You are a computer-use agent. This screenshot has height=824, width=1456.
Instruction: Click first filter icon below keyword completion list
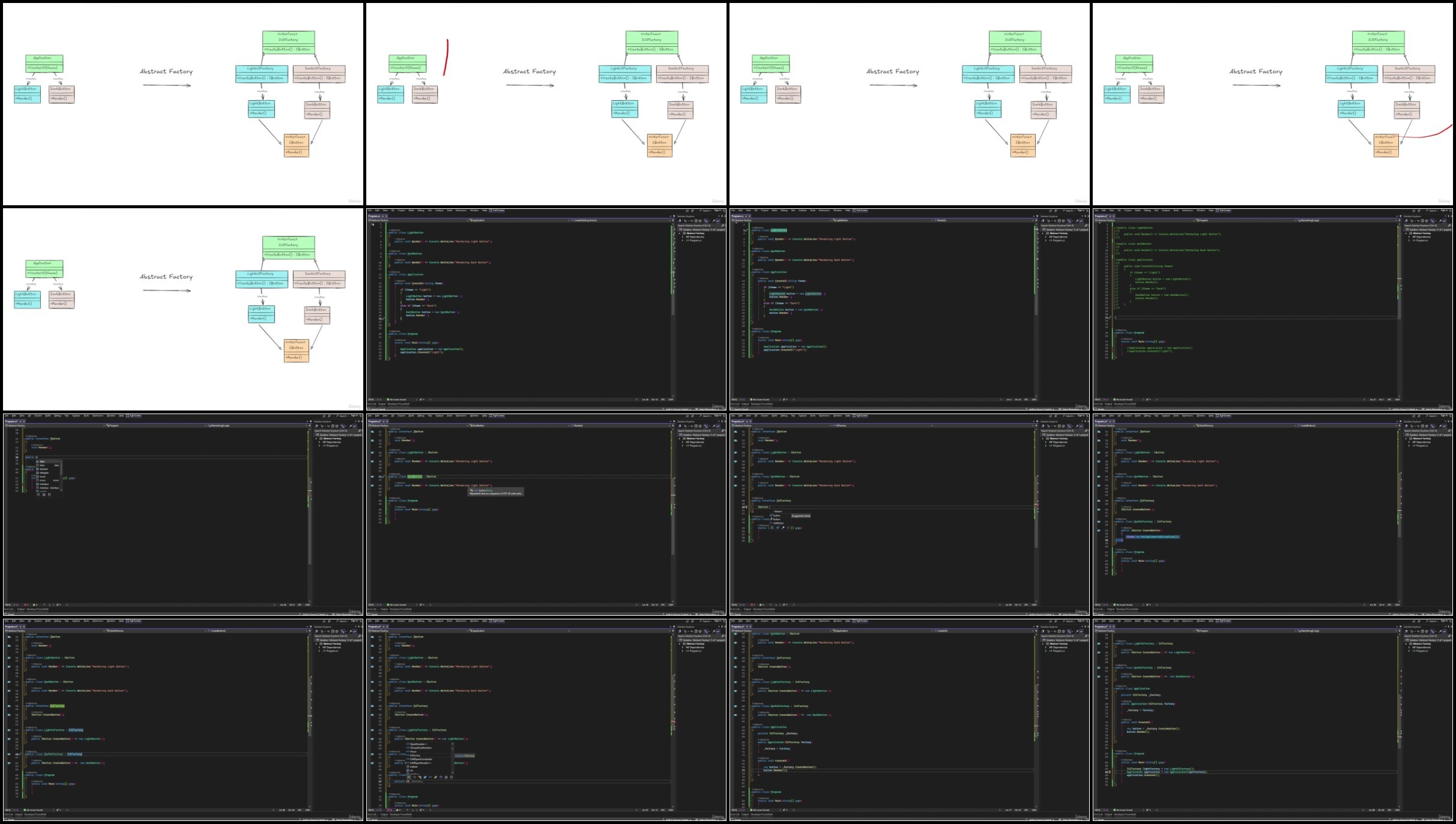[x=38, y=495]
